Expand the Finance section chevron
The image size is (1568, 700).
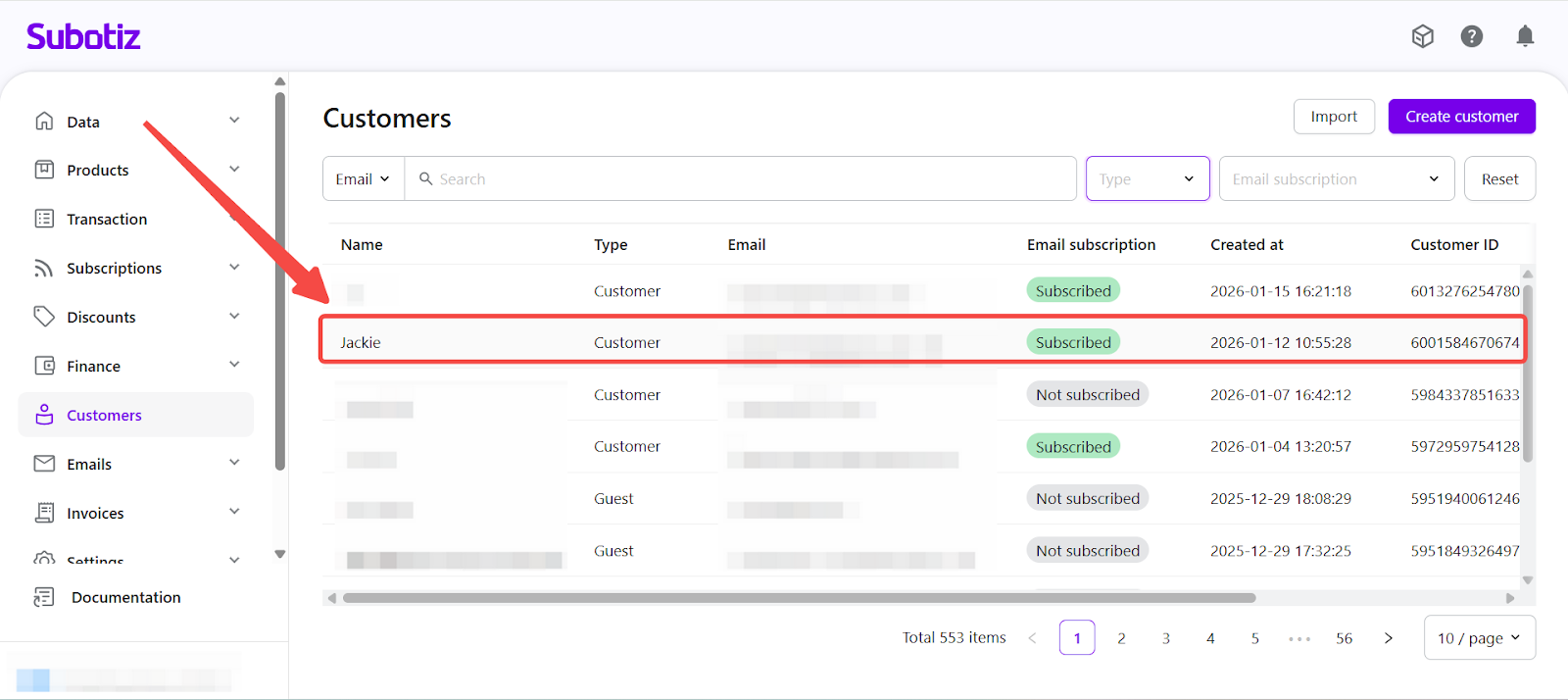point(234,365)
